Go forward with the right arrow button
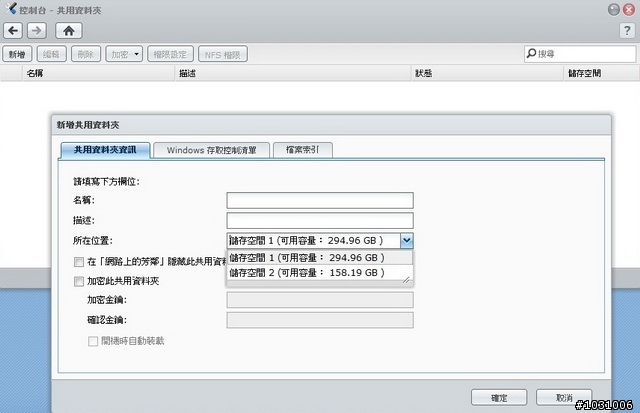Image resolution: width=640 pixels, height=413 pixels. pyautogui.click(x=37, y=31)
